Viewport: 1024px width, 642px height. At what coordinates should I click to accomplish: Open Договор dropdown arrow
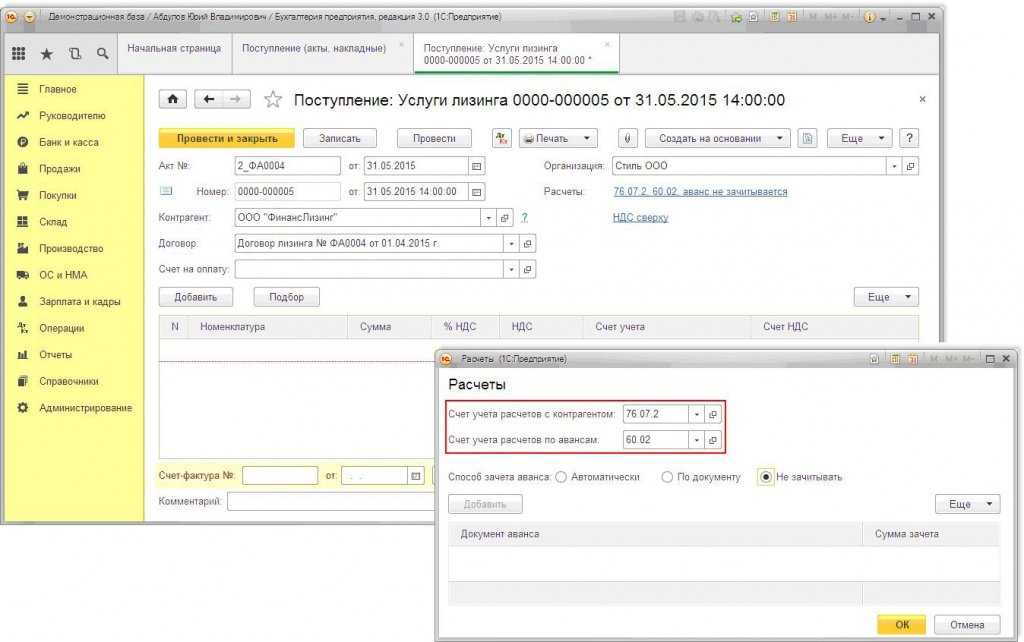point(512,244)
